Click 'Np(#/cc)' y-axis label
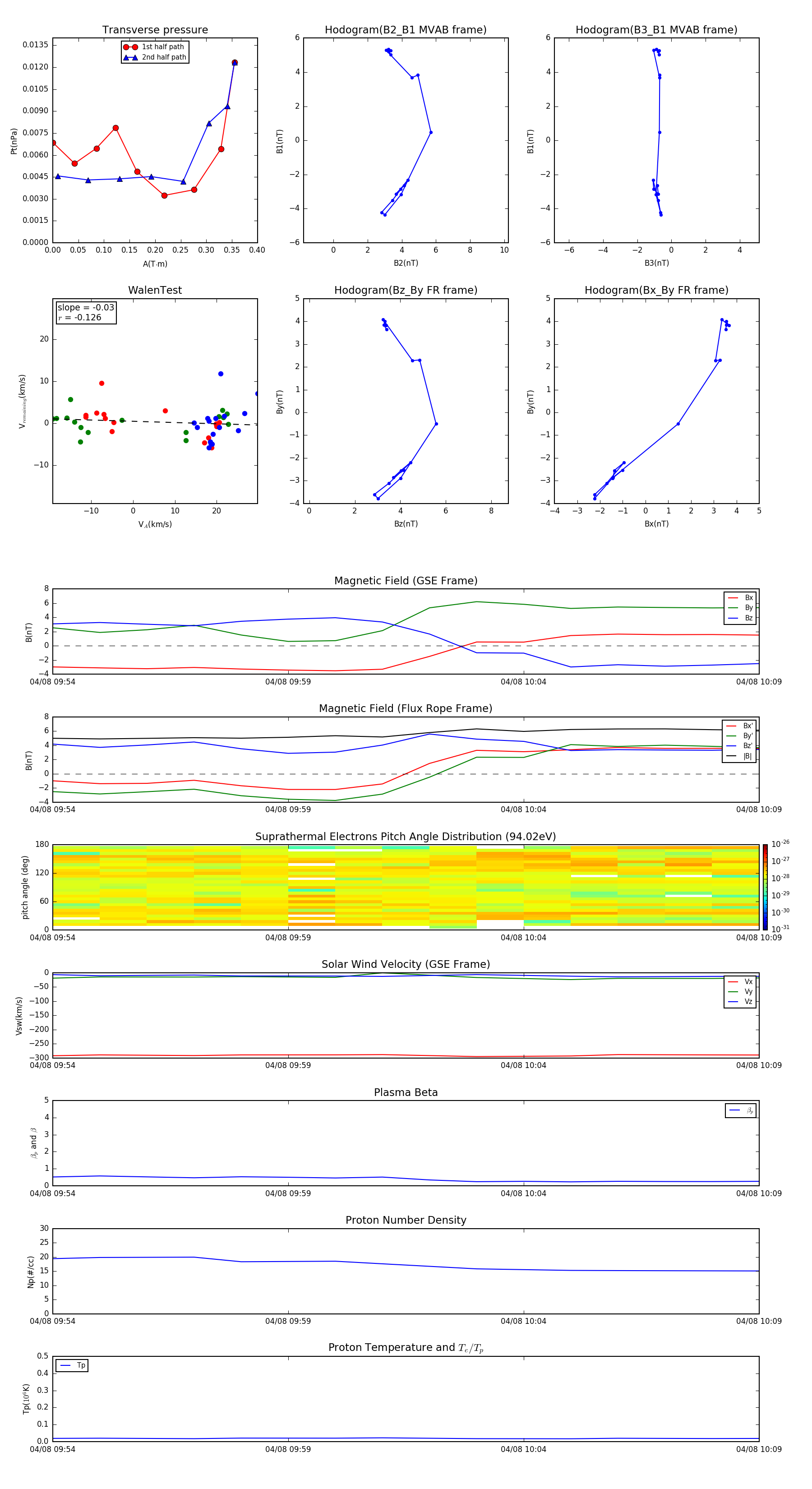812x1489 pixels. tap(31, 1271)
